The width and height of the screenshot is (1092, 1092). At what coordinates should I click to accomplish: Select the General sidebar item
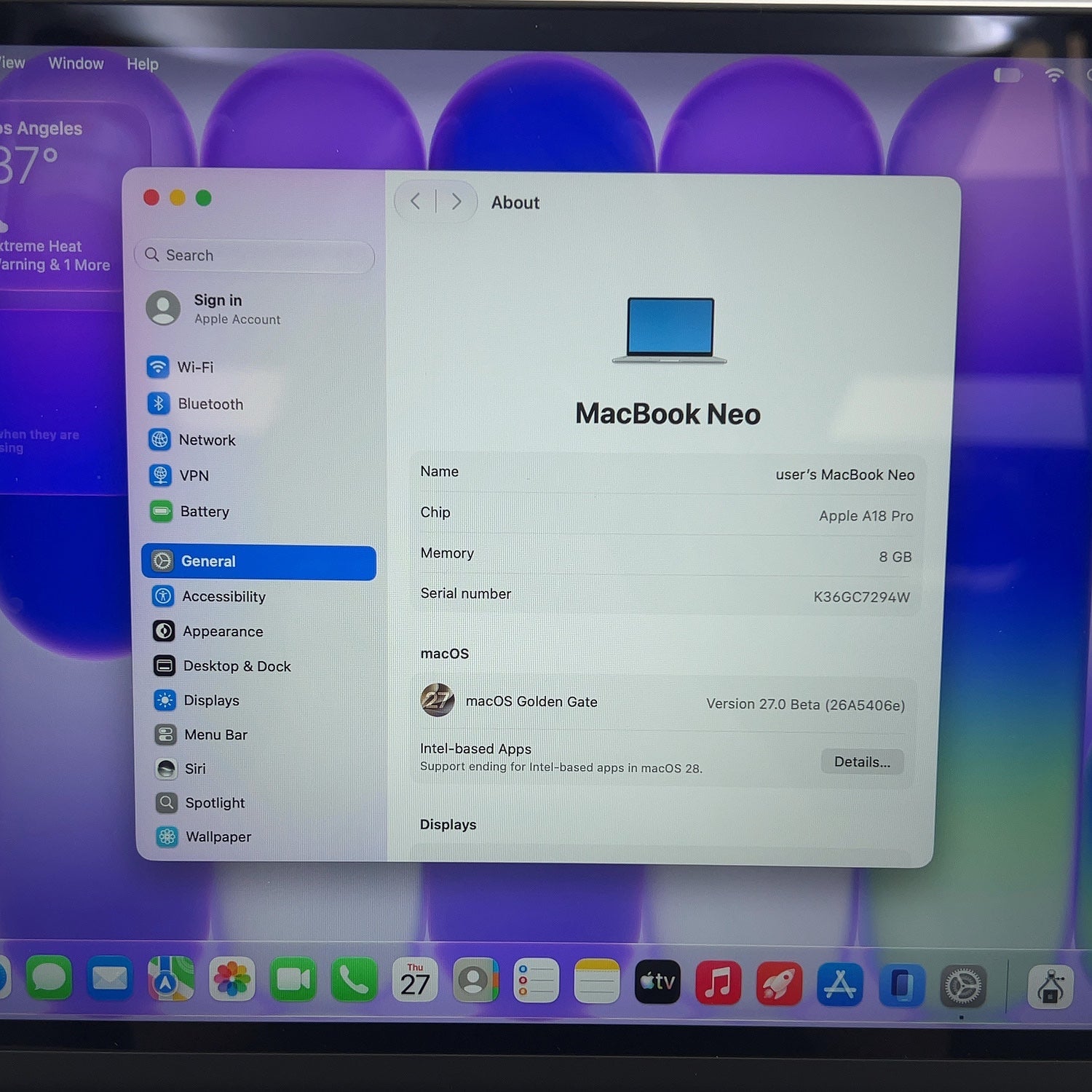tap(258, 561)
